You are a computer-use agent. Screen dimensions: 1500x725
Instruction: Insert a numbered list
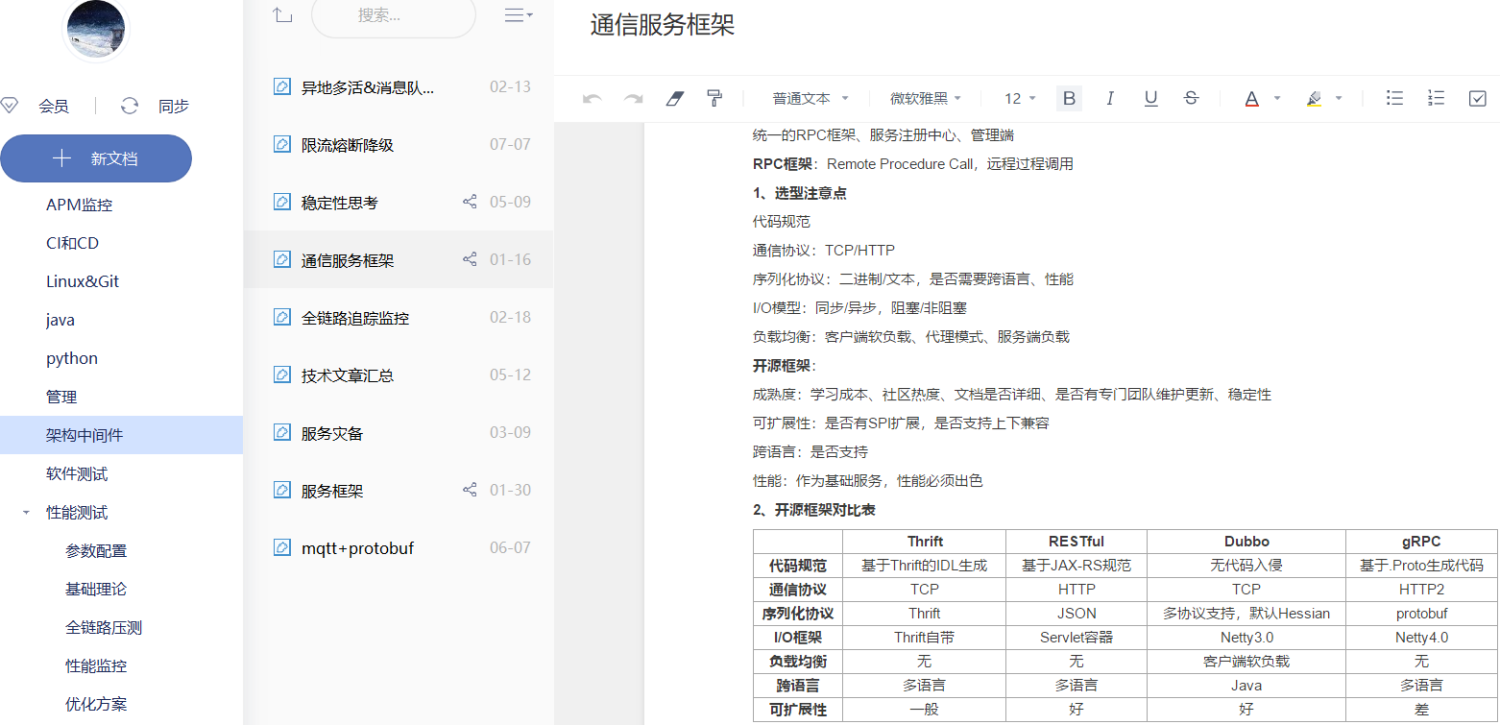click(1436, 98)
